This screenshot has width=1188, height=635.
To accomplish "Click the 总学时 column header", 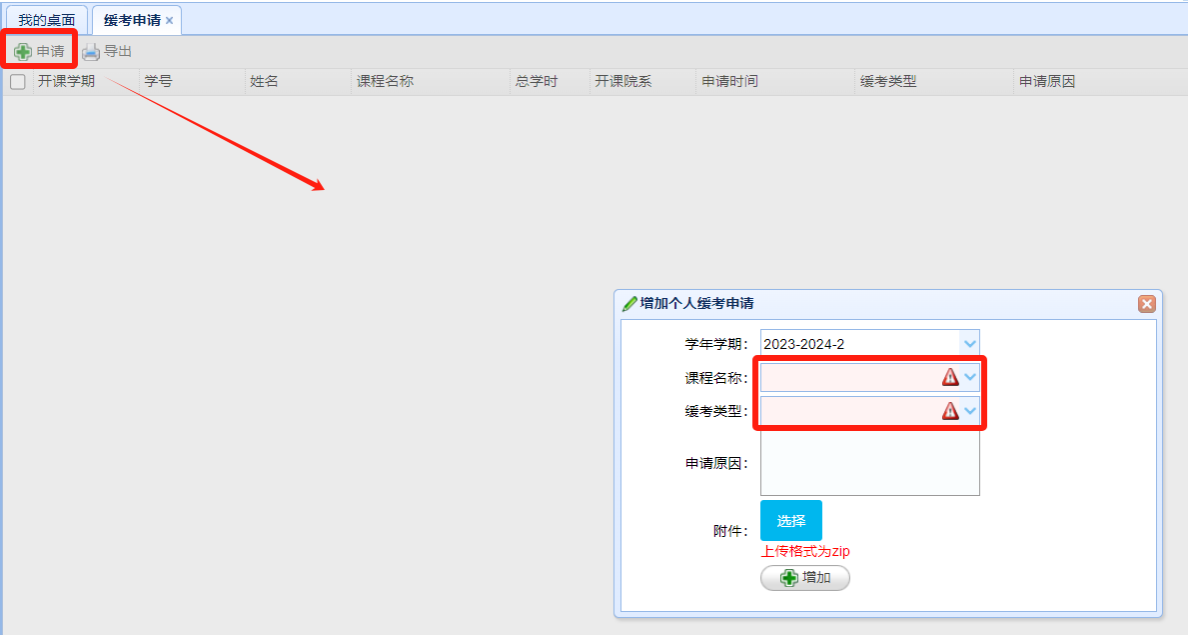I will click(x=536, y=82).
